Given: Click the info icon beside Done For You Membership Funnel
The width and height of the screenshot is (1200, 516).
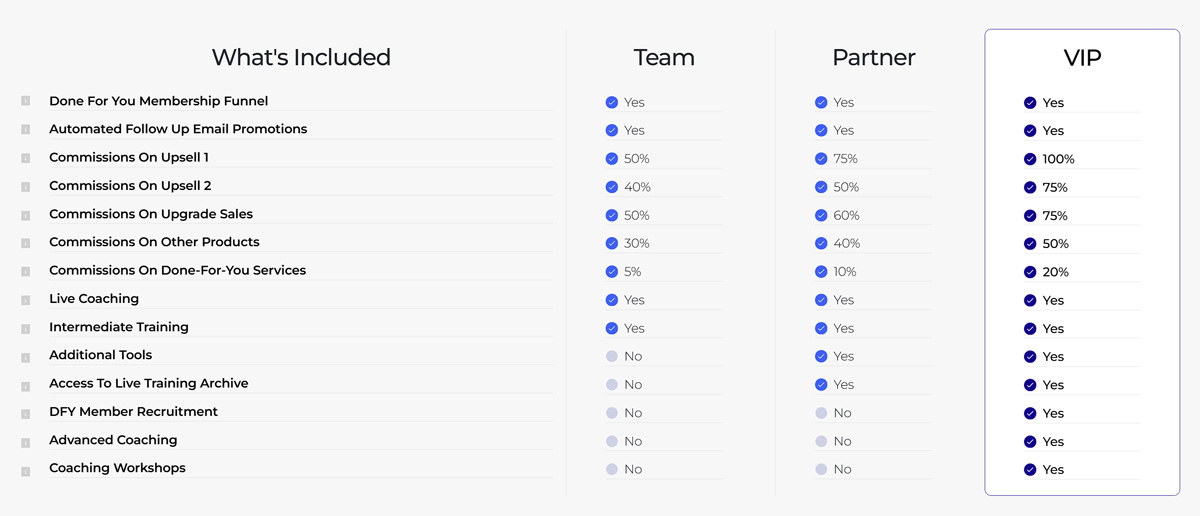Looking at the screenshot, I should [26, 101].
